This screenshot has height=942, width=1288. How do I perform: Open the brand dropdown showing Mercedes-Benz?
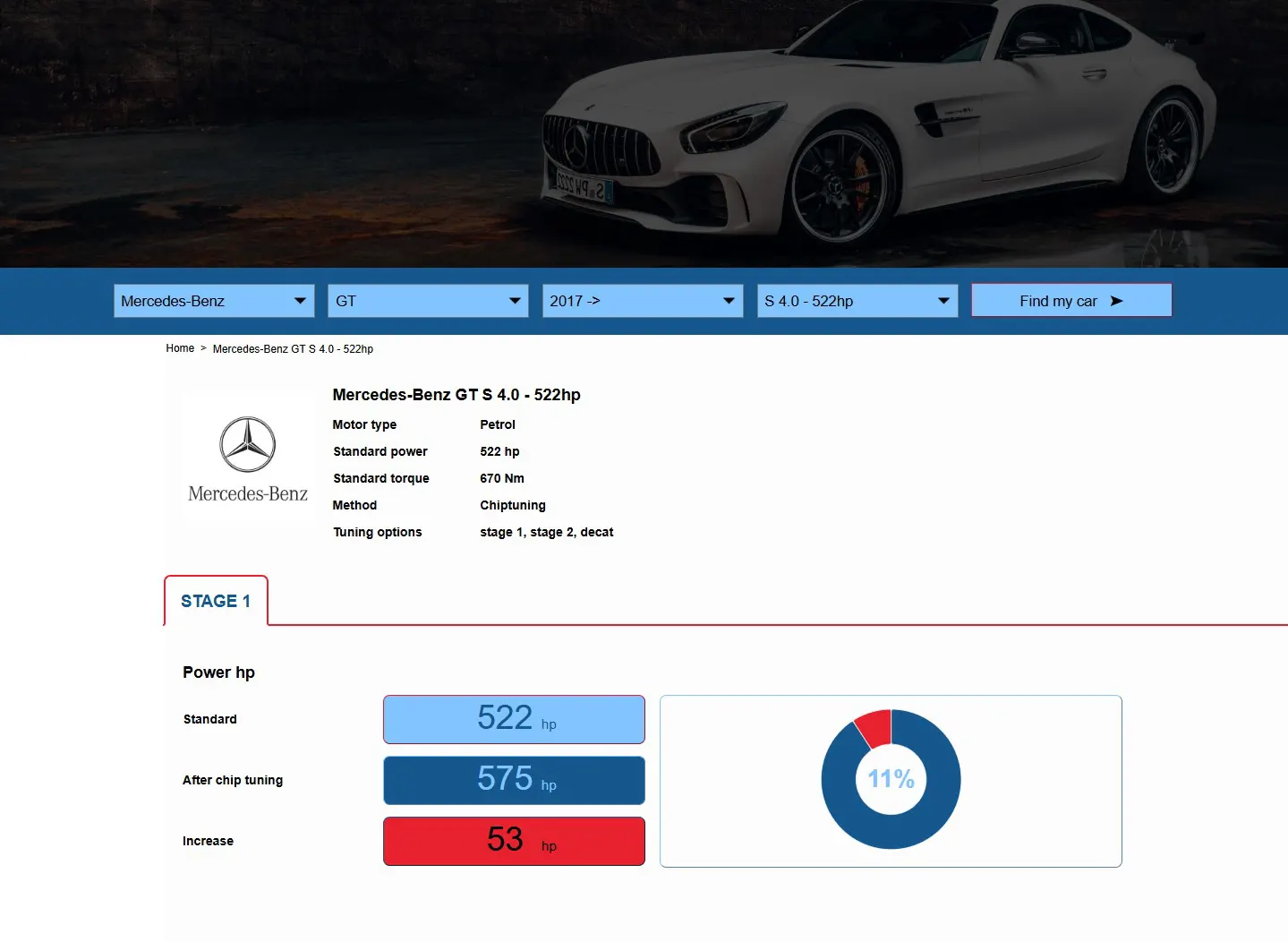206,301
